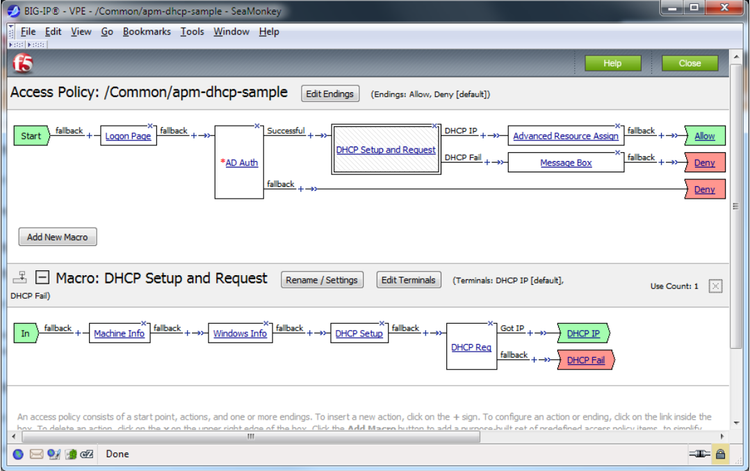The image size is (750, 471).
Task: Open the View menu
Action: pos(81,32)
